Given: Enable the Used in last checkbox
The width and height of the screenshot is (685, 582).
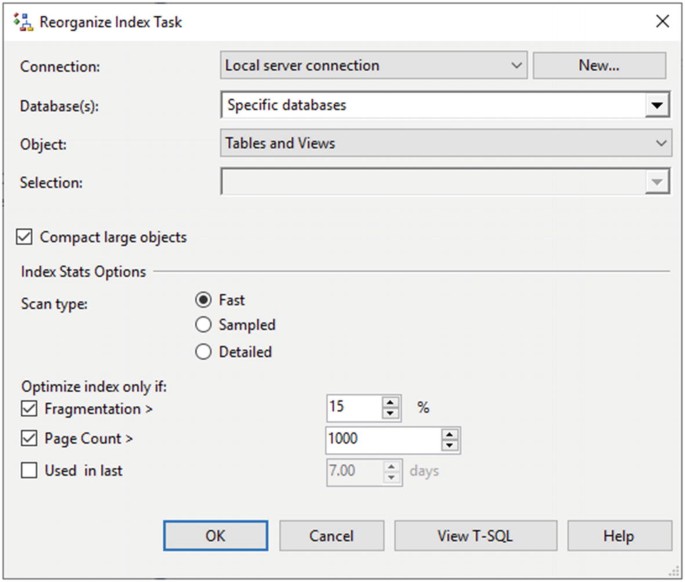Looking at the screenshot, I should coord(28,470).
